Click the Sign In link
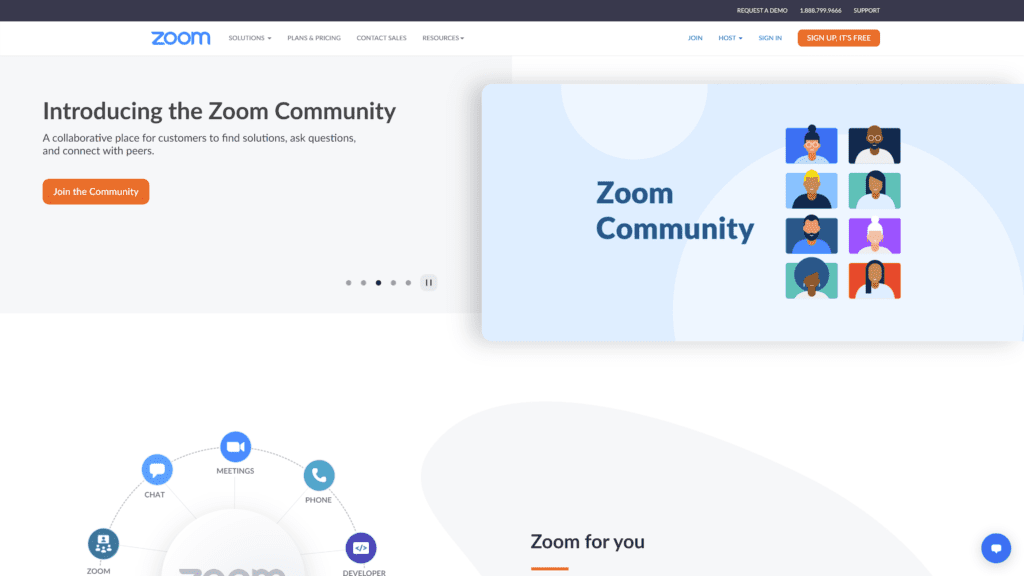The width and height of the screenshot is (1024, 576). point(770,38)
